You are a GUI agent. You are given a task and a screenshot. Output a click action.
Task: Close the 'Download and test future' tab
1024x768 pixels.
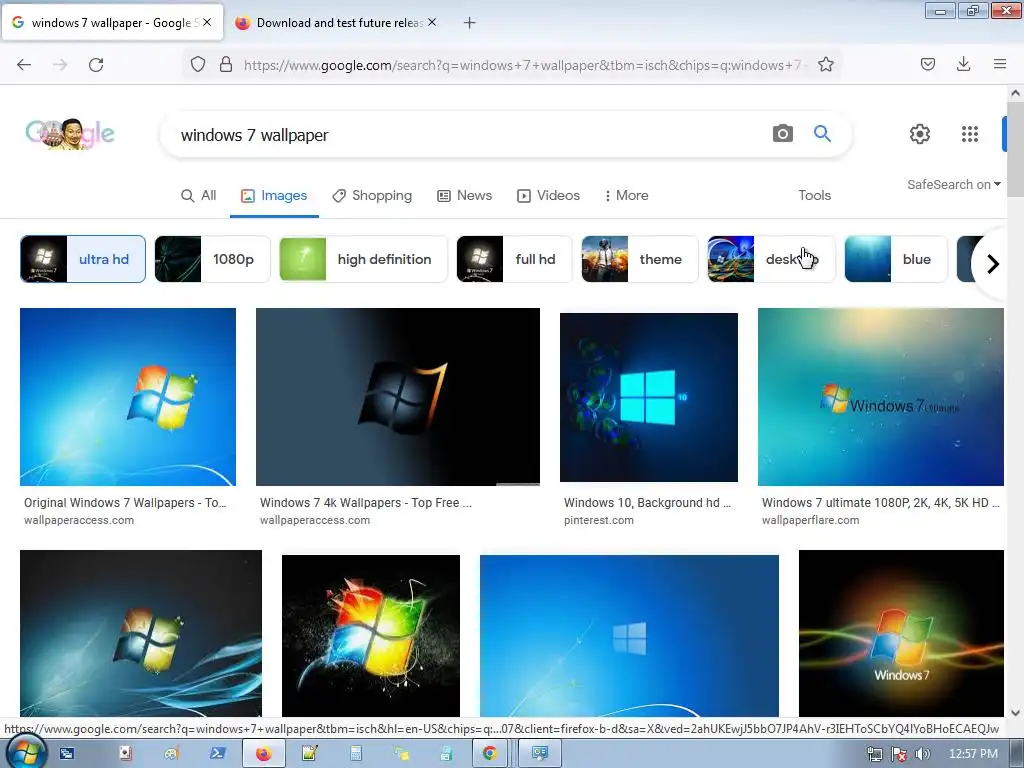click(x=432, y=22)
